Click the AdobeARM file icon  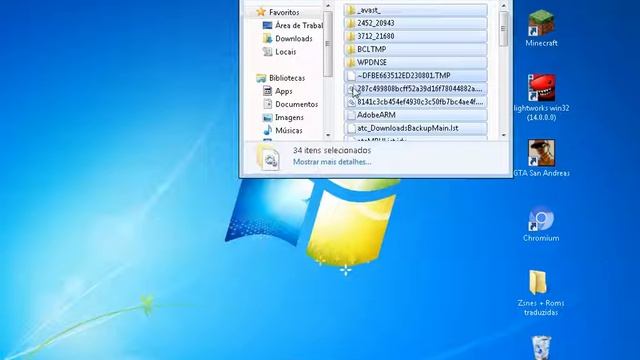click(x=351, y=115)
